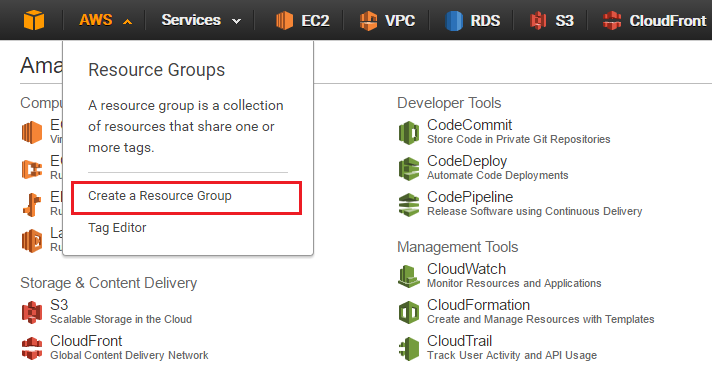Image resolution: width=712 pixels, height=369 pixels.
Task: Open the CodeCommit service link
Action: pos(470,124)
